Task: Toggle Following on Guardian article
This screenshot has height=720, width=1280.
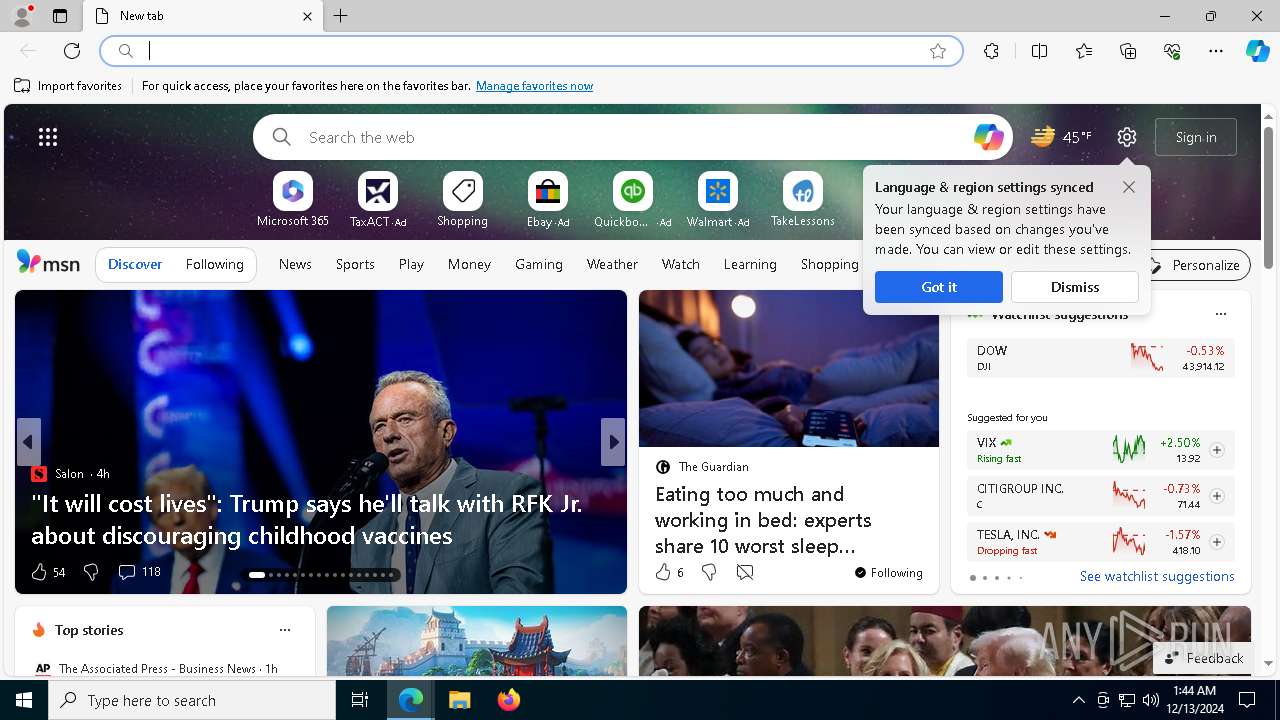Action: tap(888, 573)
